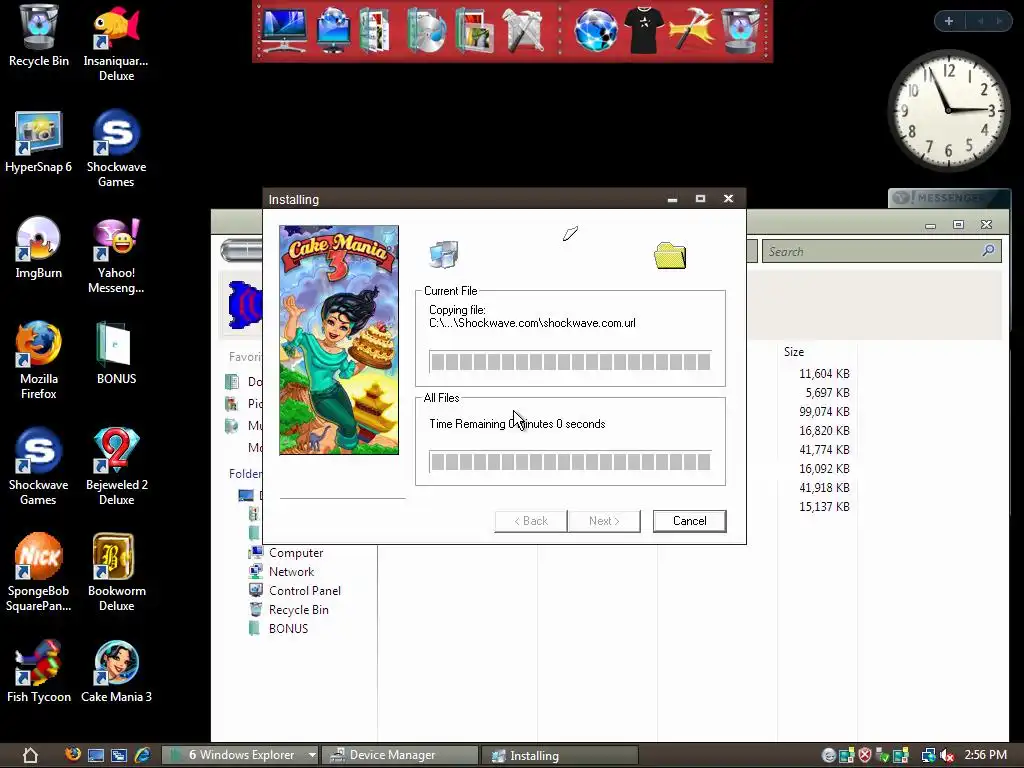The height and width of the screenshot is (768, 1024).
Task: Click the analog clock gadget
Action: coord(948,110)
